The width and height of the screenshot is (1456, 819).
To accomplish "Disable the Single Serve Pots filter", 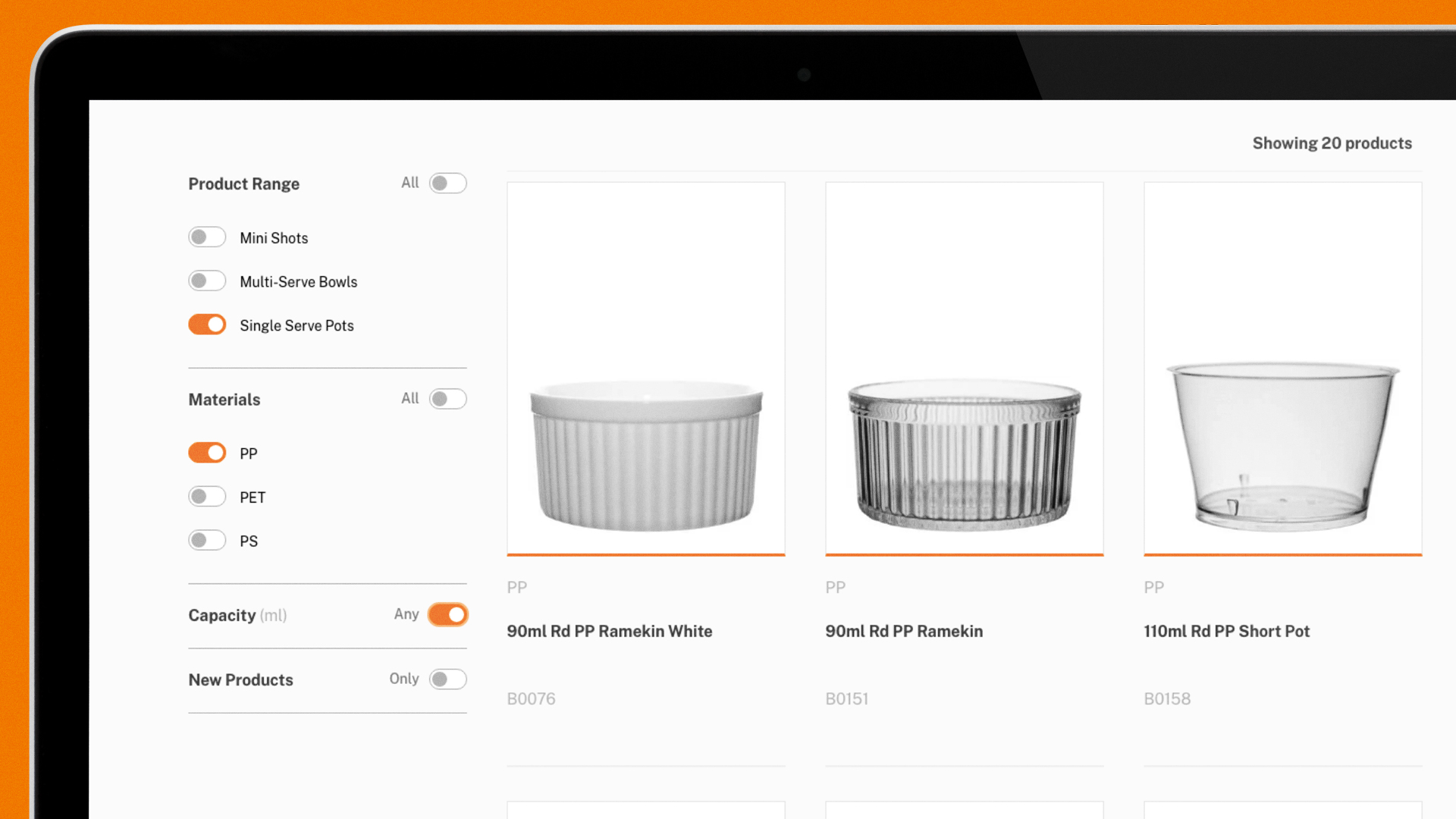I will pyautogui.click(x=207, y=325).
